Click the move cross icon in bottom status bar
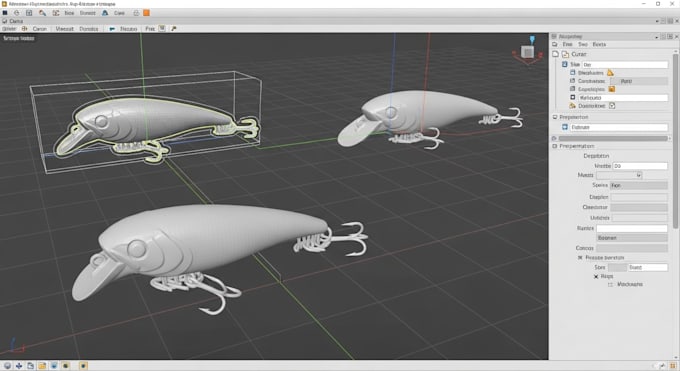This screenshot has height=371, width=680. [x=19, y=366]
